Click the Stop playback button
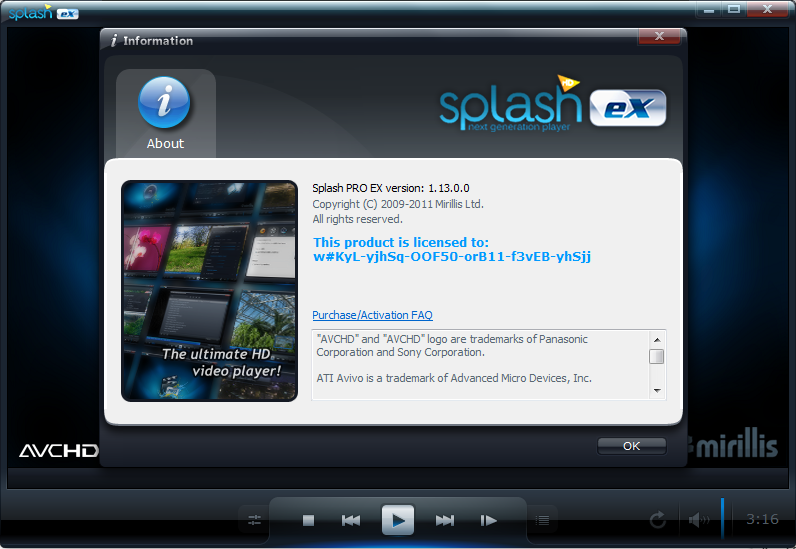 pos(308,520)
